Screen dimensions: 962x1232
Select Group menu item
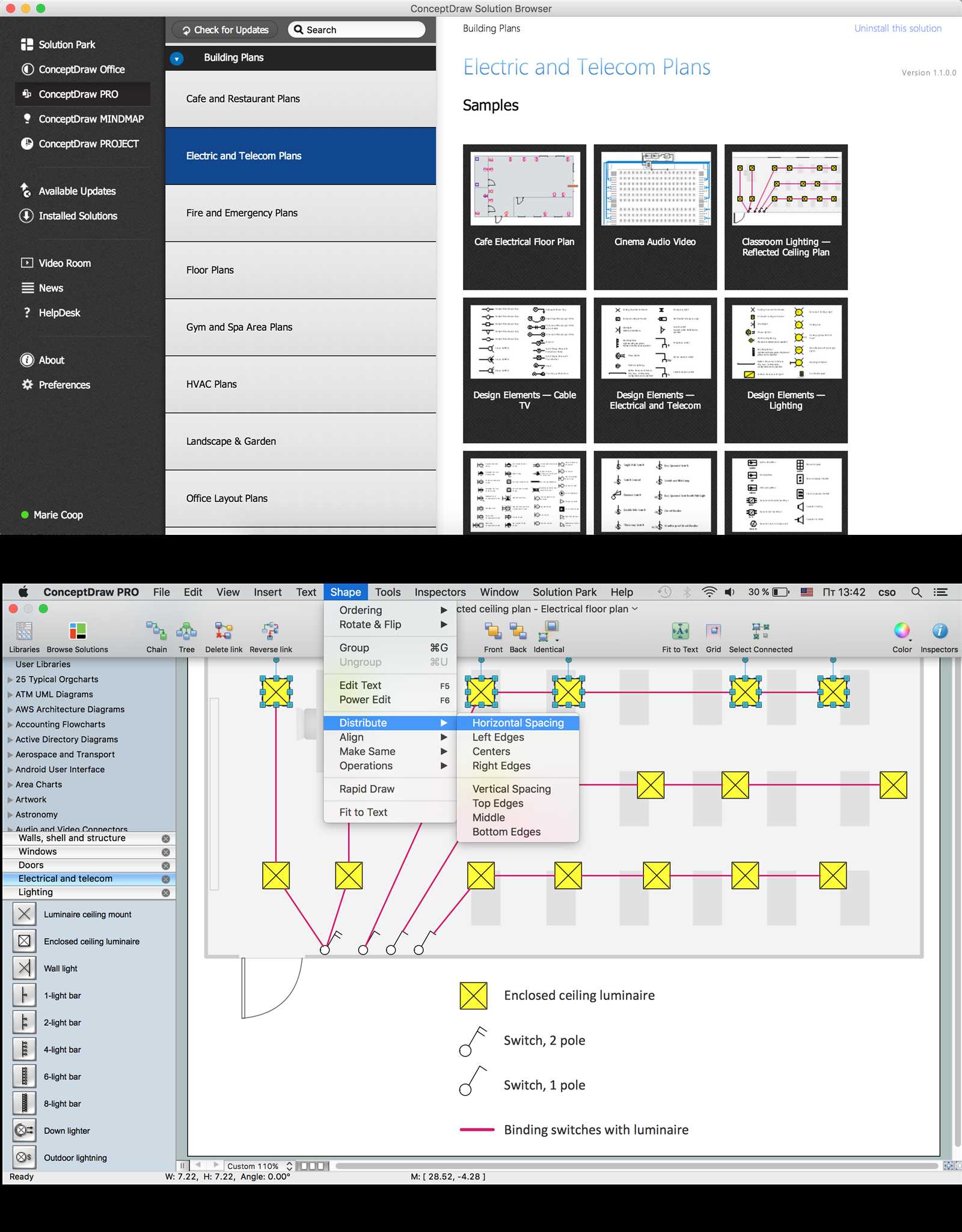coord(391,647)
